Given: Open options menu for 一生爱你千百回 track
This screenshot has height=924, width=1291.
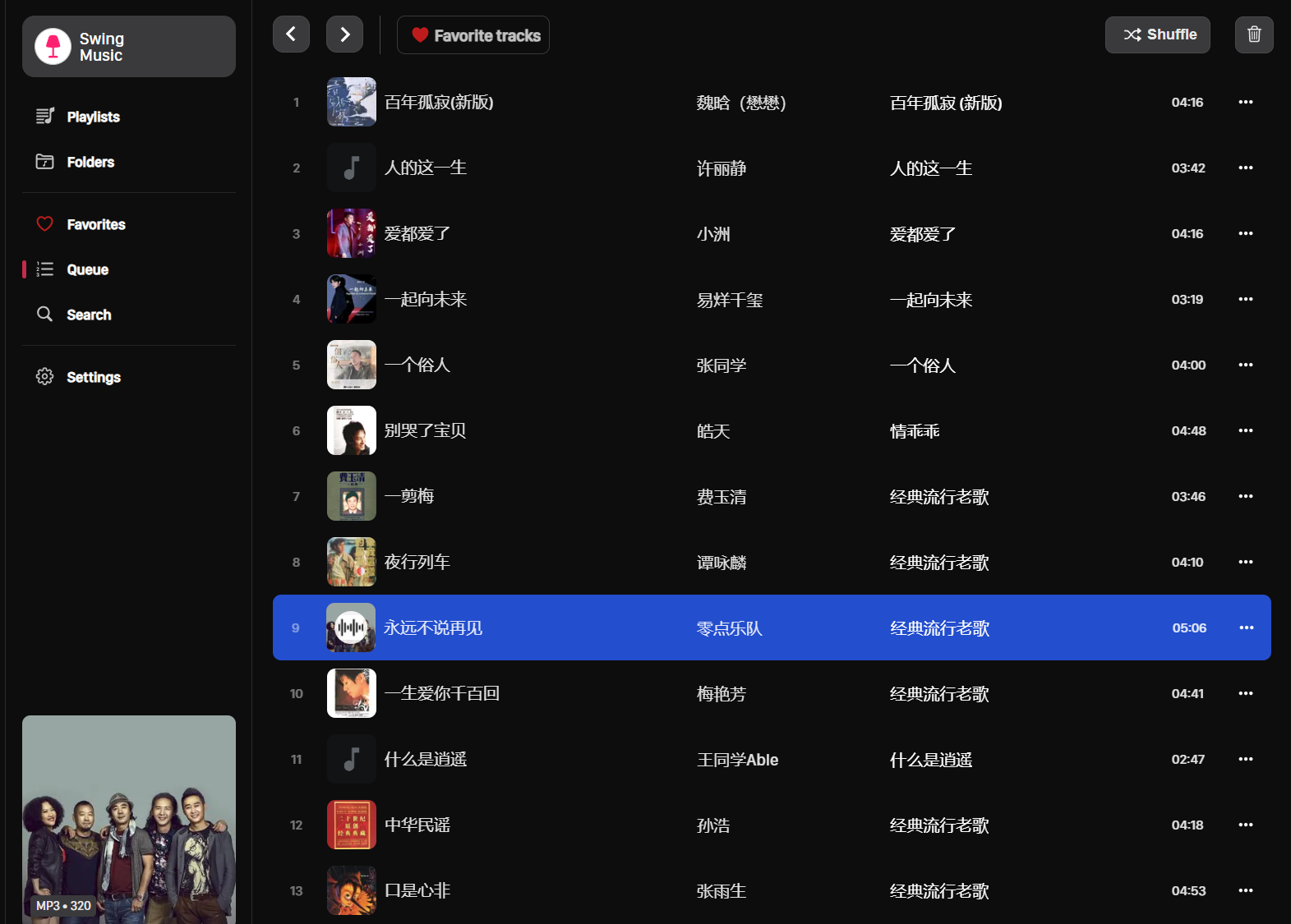Looking at the screenshot, I should tap(1246, 693).
